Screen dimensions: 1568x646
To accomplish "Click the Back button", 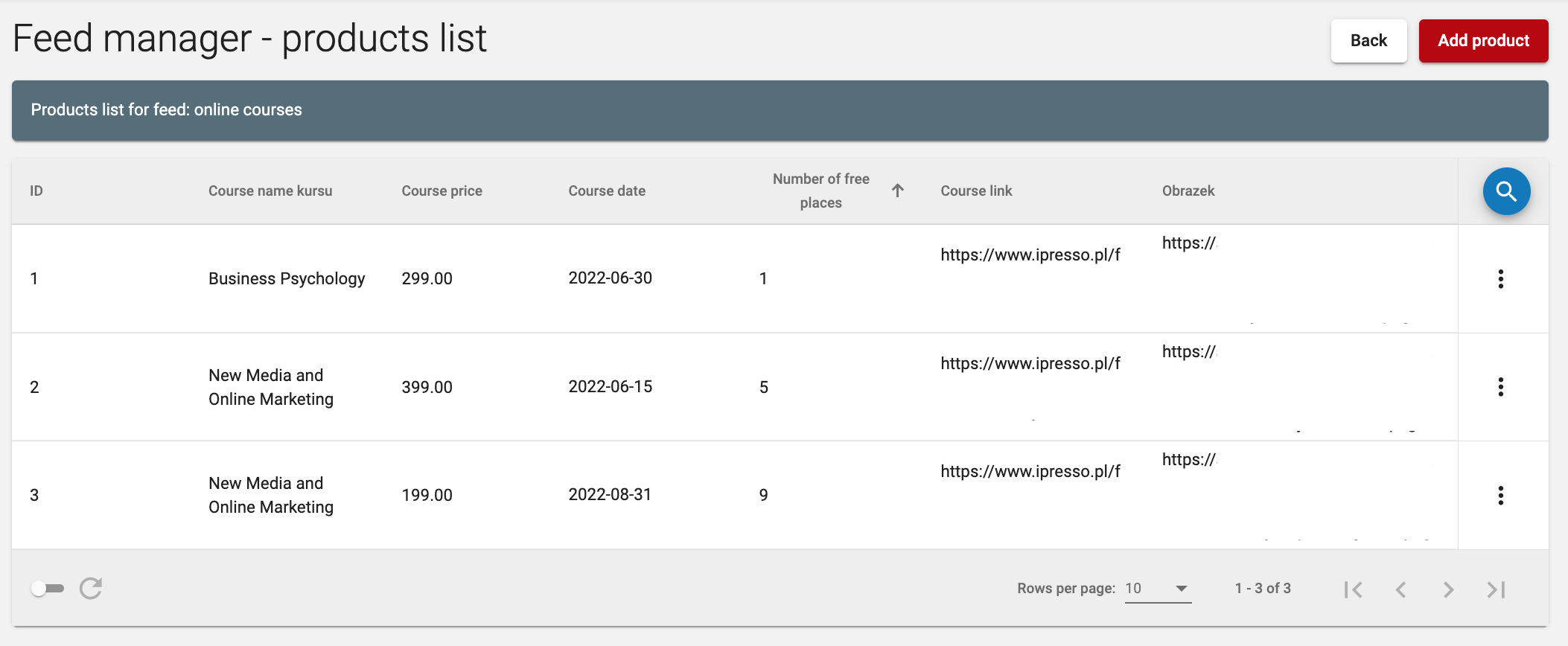I will pos(1368,41).
